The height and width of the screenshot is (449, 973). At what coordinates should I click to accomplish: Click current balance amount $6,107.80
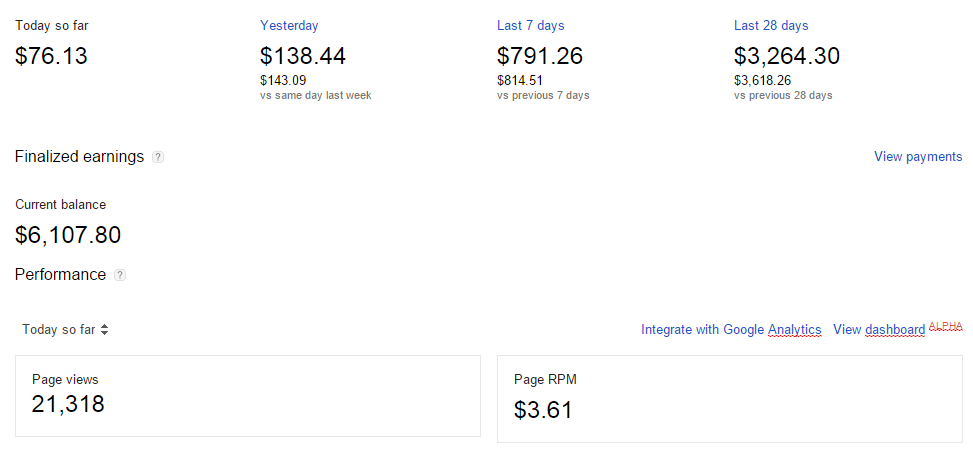(x=68, y=235)
